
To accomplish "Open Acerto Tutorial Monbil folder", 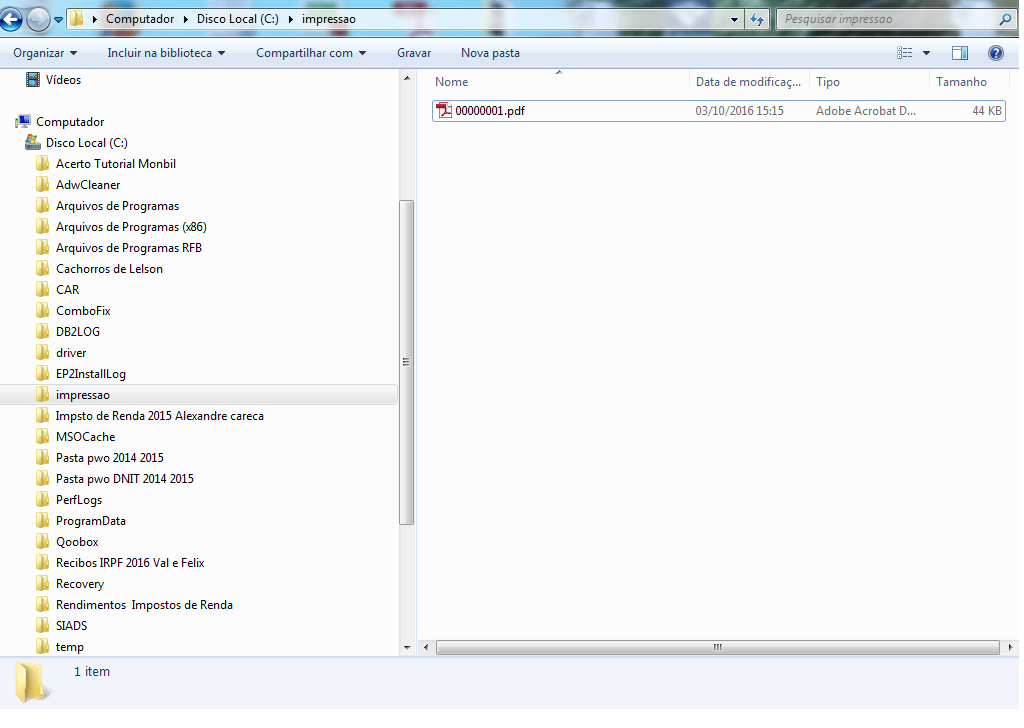I will click(x=116, y=164).
